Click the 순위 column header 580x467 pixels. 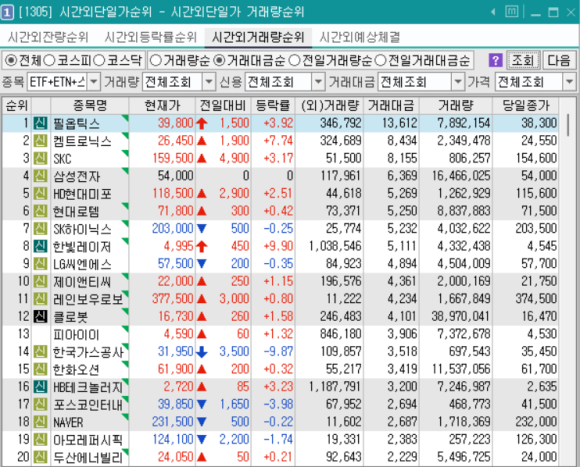tap(17, 106)
